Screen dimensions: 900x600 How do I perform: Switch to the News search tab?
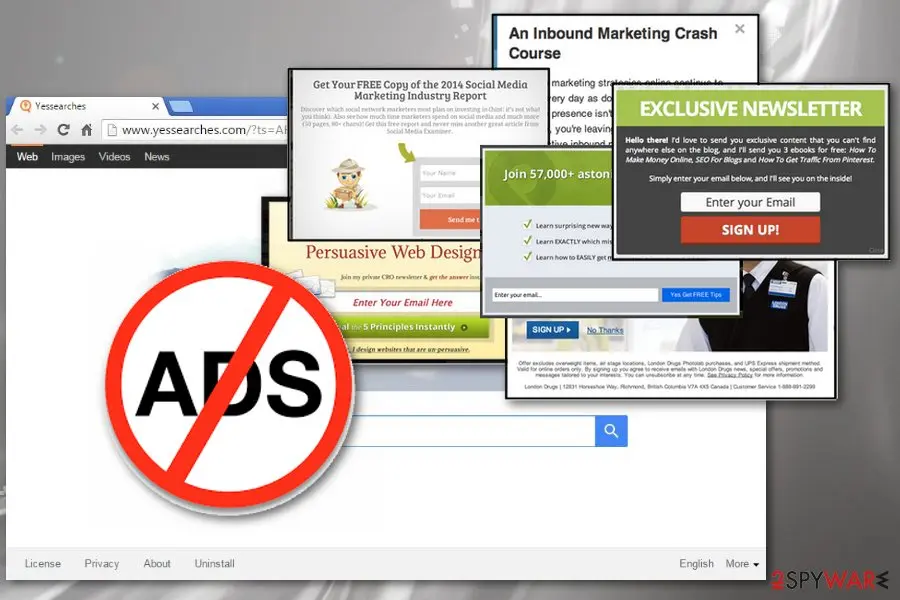(157, 156)
